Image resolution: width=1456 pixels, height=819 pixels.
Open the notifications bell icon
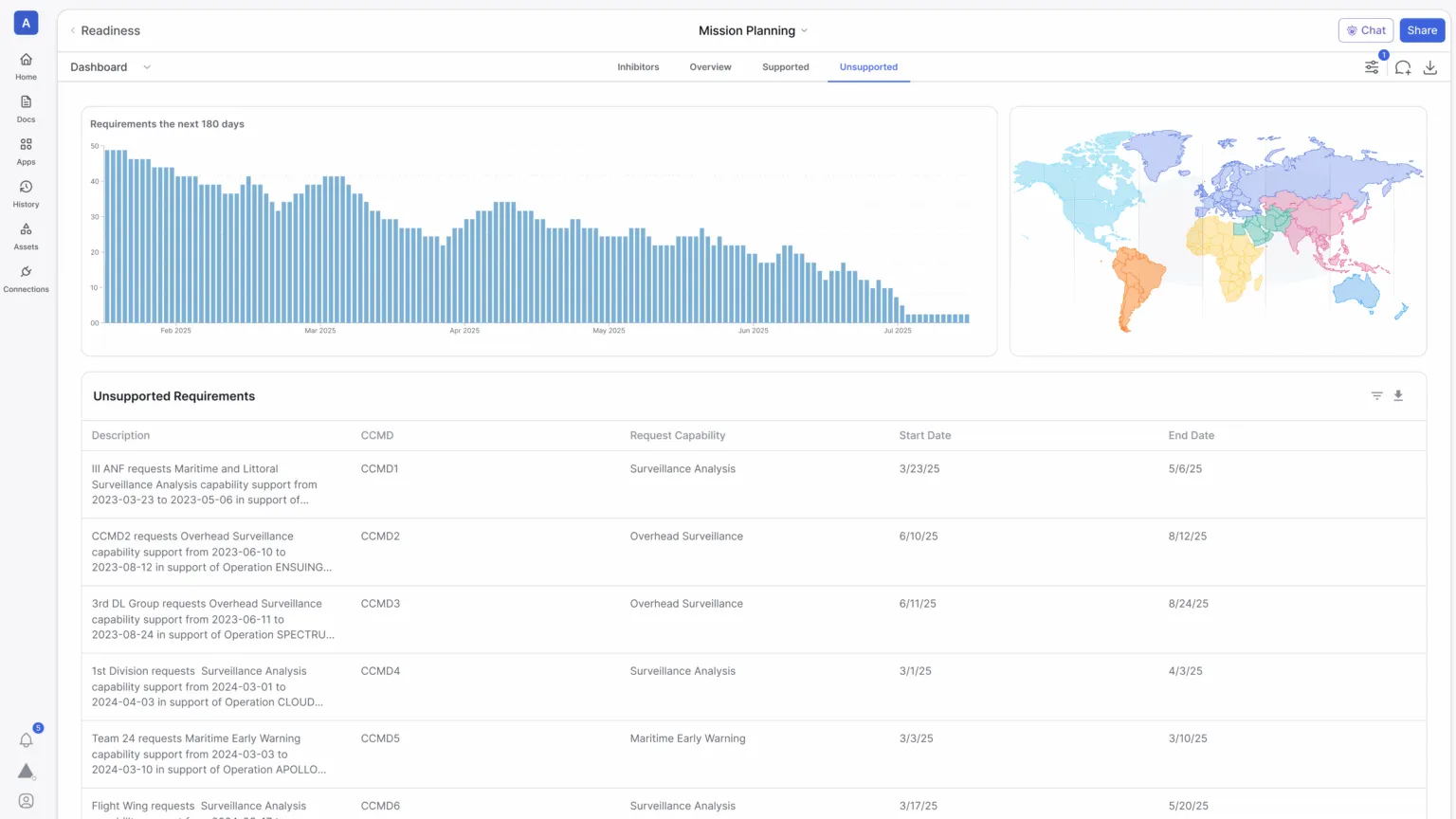coord(26,740)
